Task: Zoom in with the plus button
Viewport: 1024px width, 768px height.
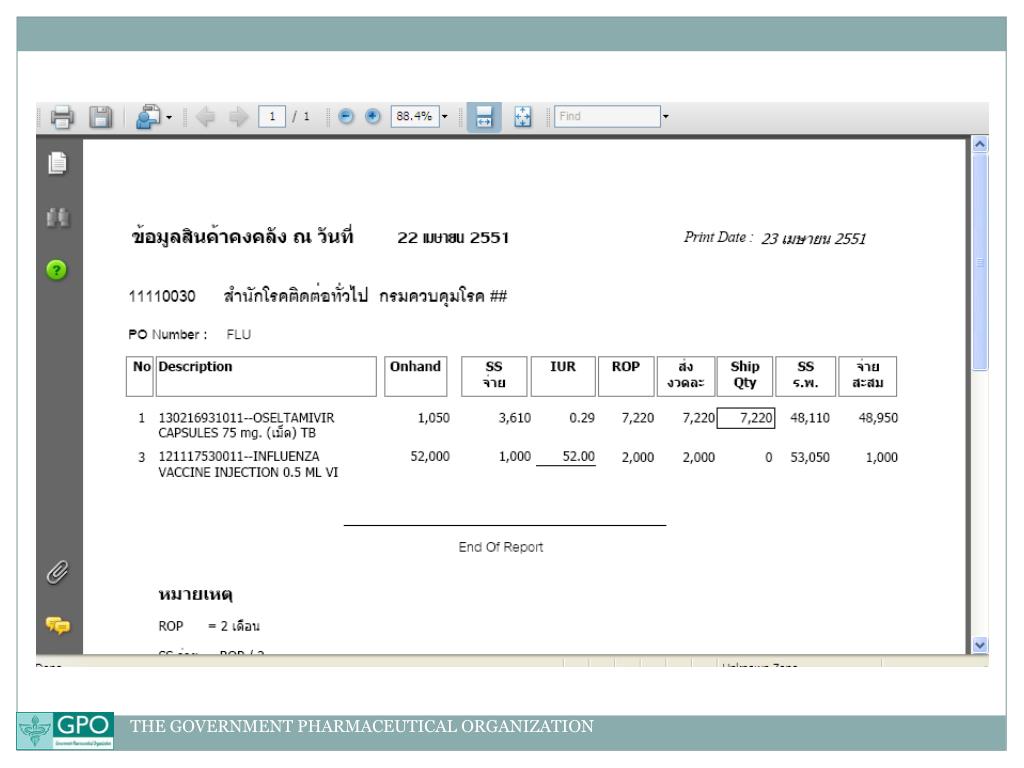Action: (x=372, y=117)
